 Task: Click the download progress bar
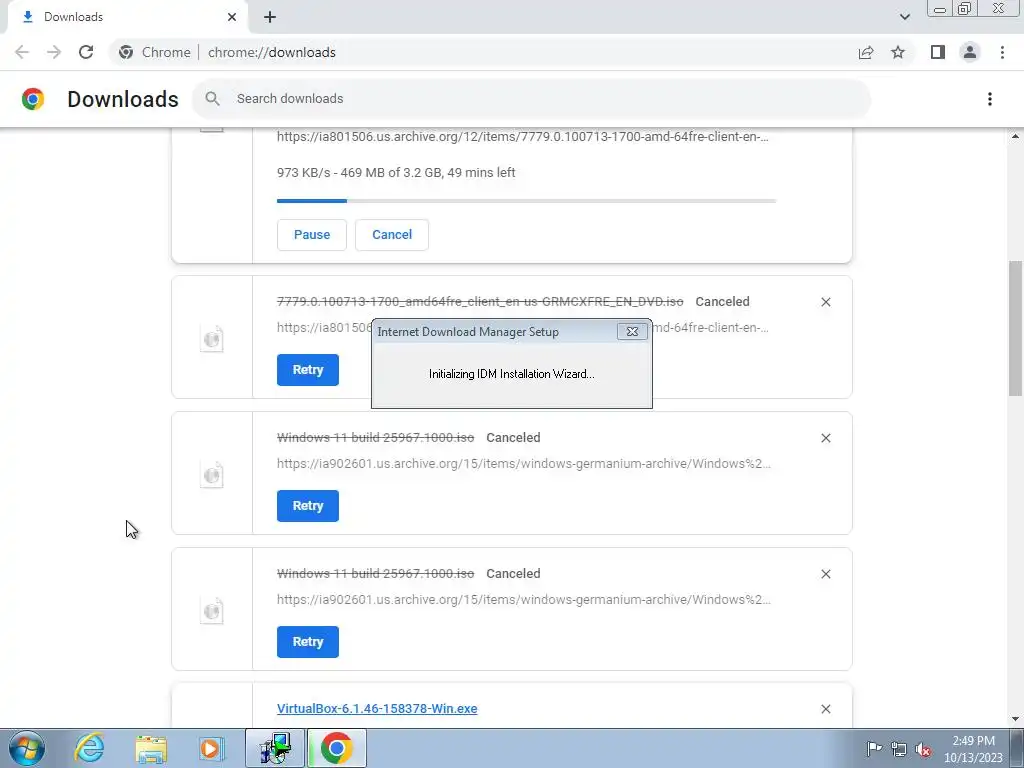pyautogui.click(x=526, y=200)
